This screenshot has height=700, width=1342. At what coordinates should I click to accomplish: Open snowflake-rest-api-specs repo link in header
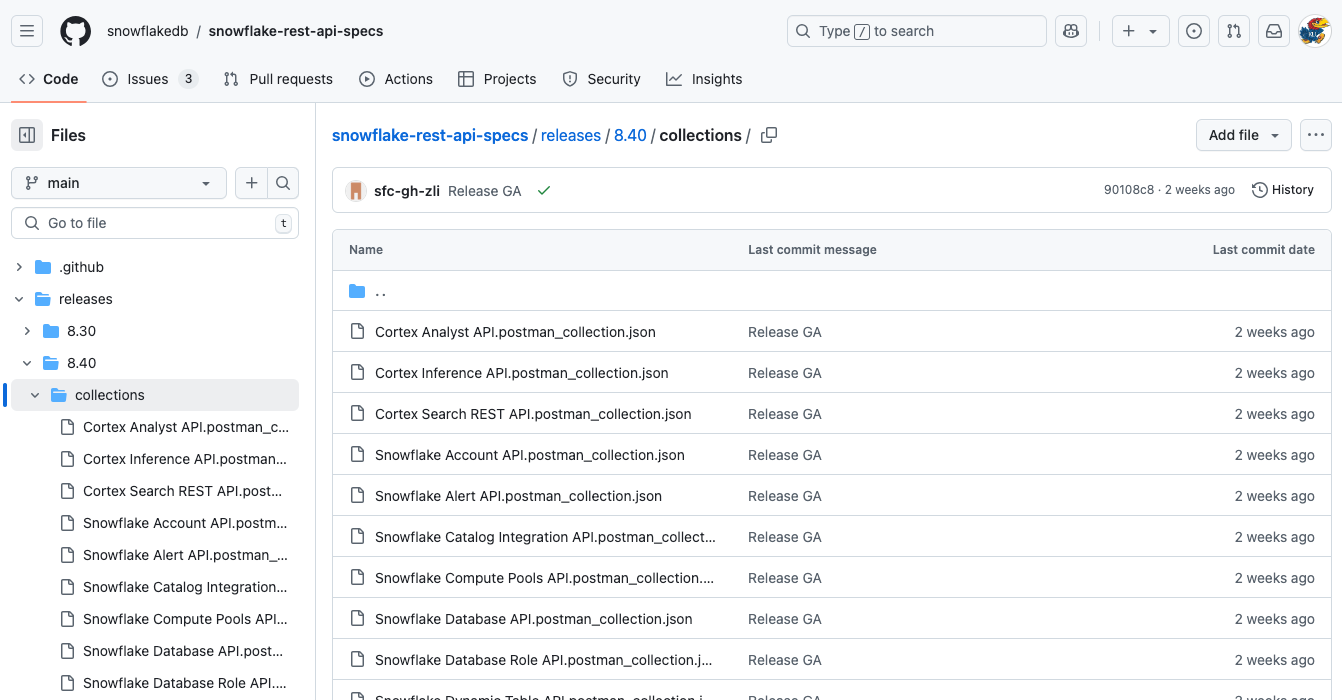pos(296,31)
